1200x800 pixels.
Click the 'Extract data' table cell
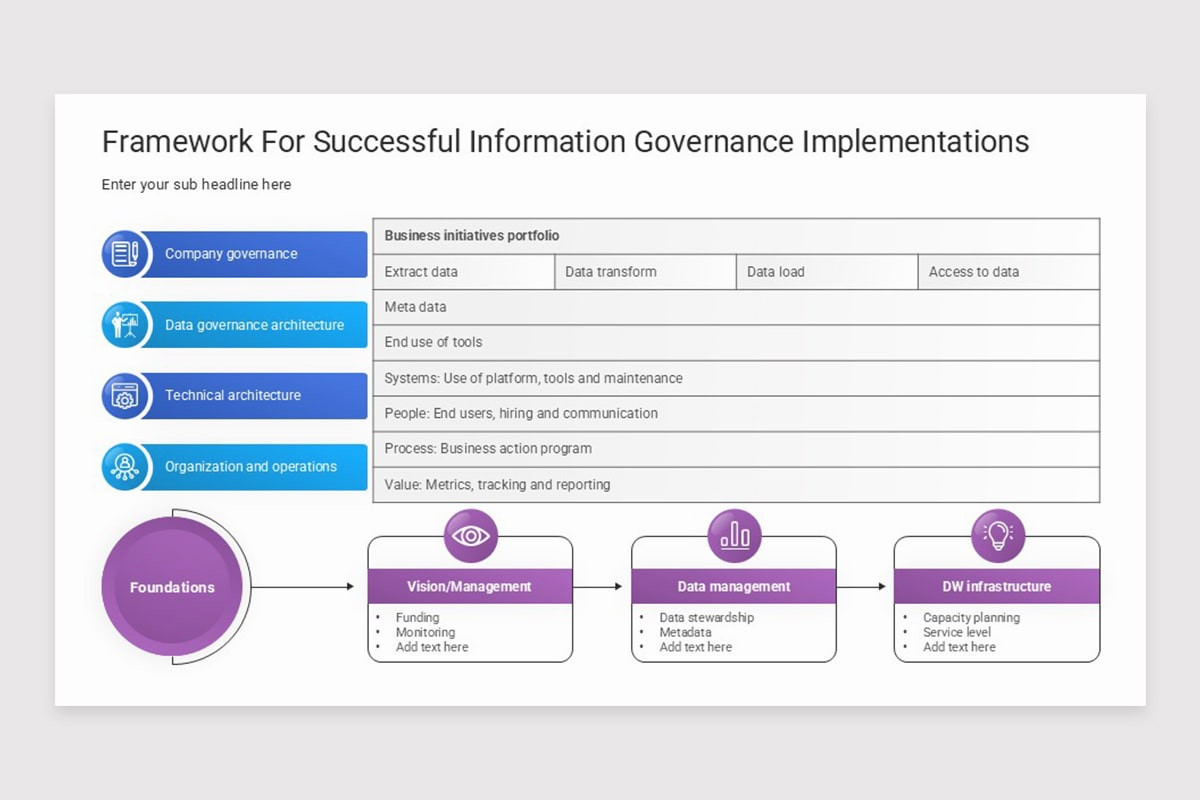pyautogui.click(x=464, y=272)
